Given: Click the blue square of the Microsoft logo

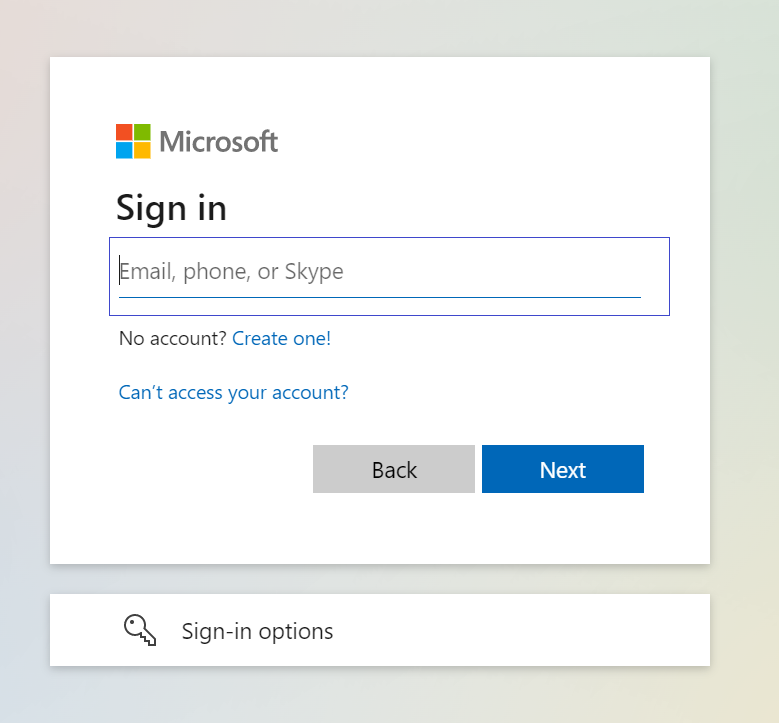Looking at the screenshot, I should (124, 151).
